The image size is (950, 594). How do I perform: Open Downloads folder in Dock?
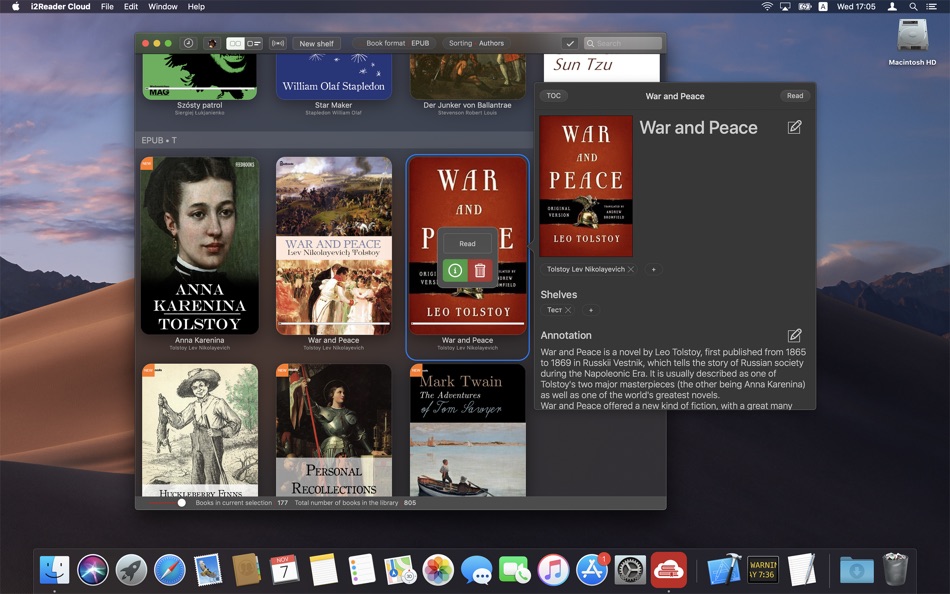pyautogui.click(x=857, y=570)
